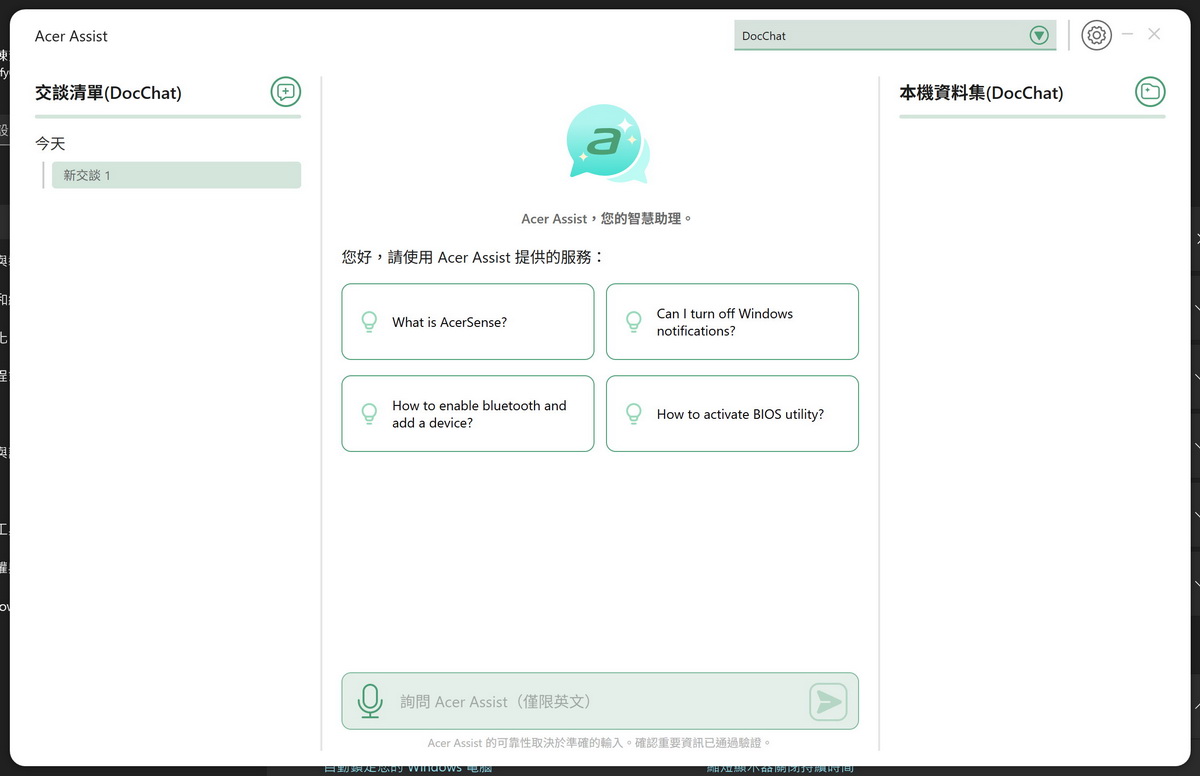Click the lightbulb by Windows notifications question
The height and width of the screenshot is (776, 1200).
[633, 322]
